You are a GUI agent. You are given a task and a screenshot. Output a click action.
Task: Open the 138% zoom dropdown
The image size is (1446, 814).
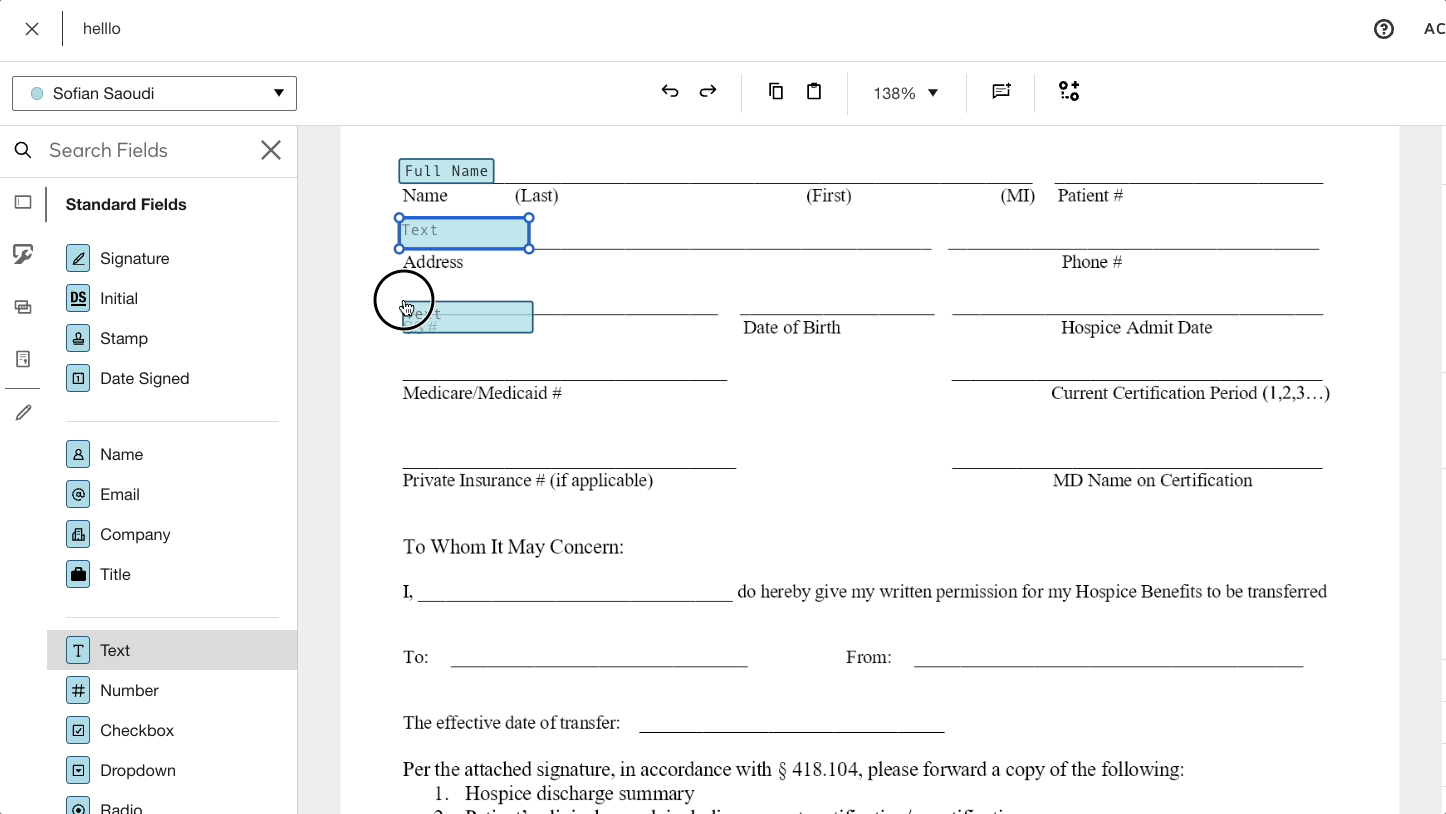coord(905,93)
